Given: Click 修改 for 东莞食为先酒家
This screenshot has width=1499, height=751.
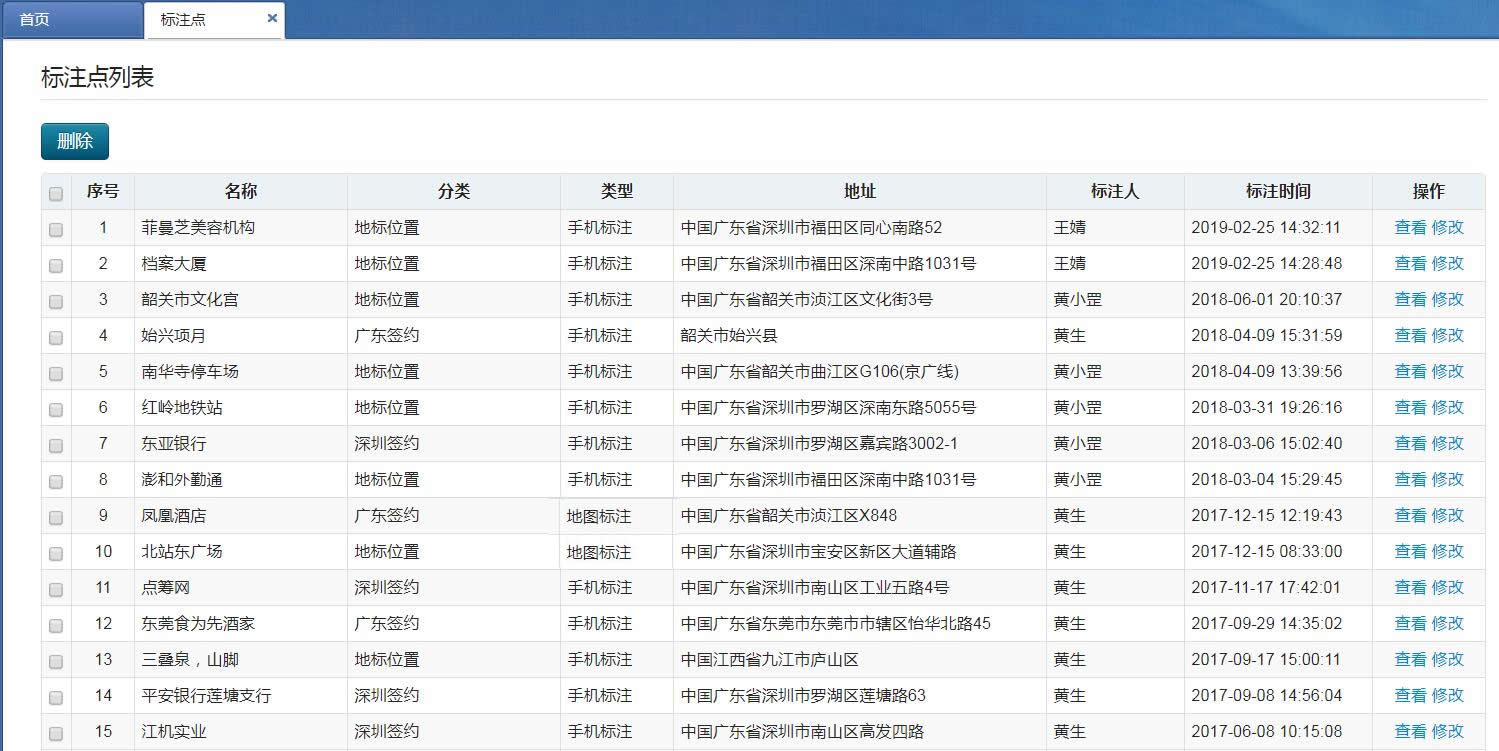Looking at the screenshot, I should (x=1447, y=623).
